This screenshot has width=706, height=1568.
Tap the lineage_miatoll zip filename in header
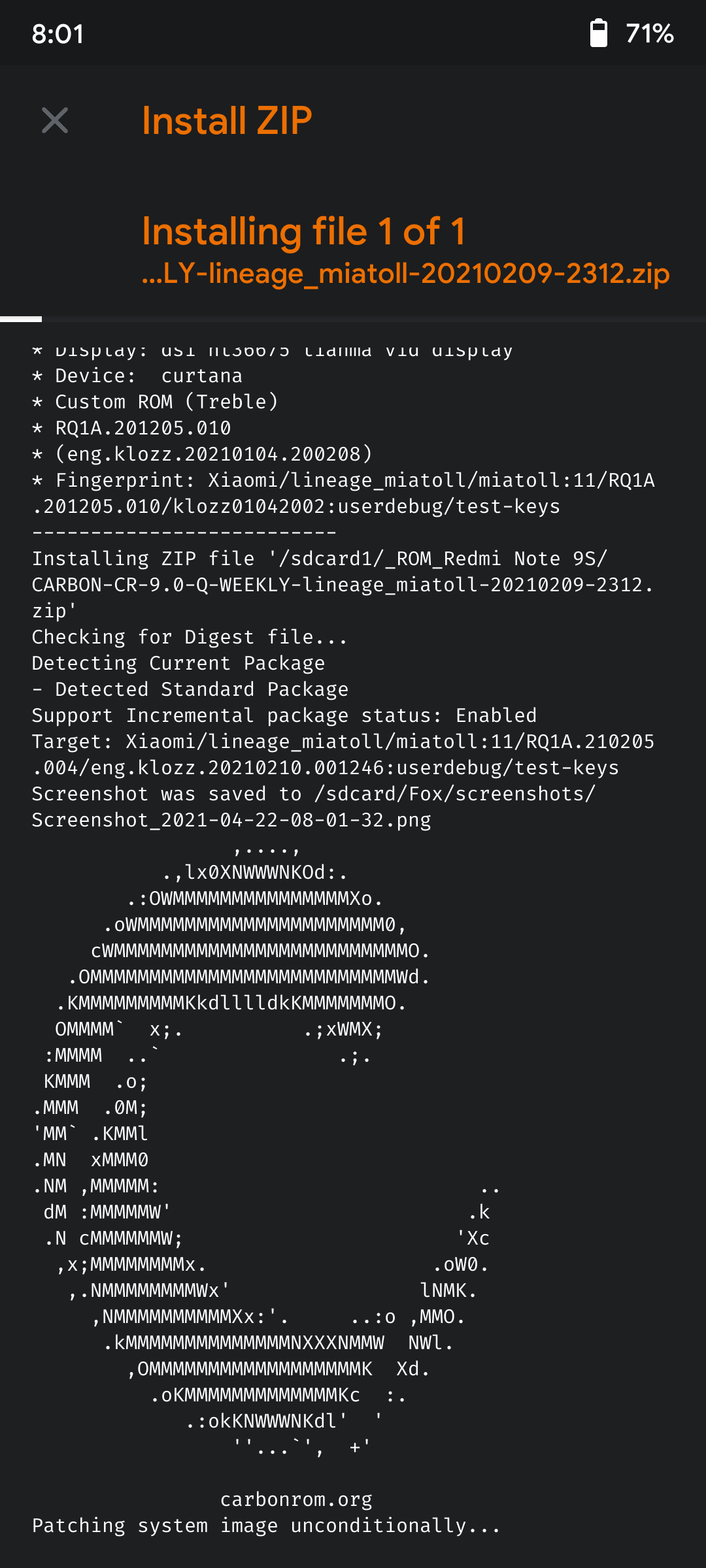pos(406,273)
